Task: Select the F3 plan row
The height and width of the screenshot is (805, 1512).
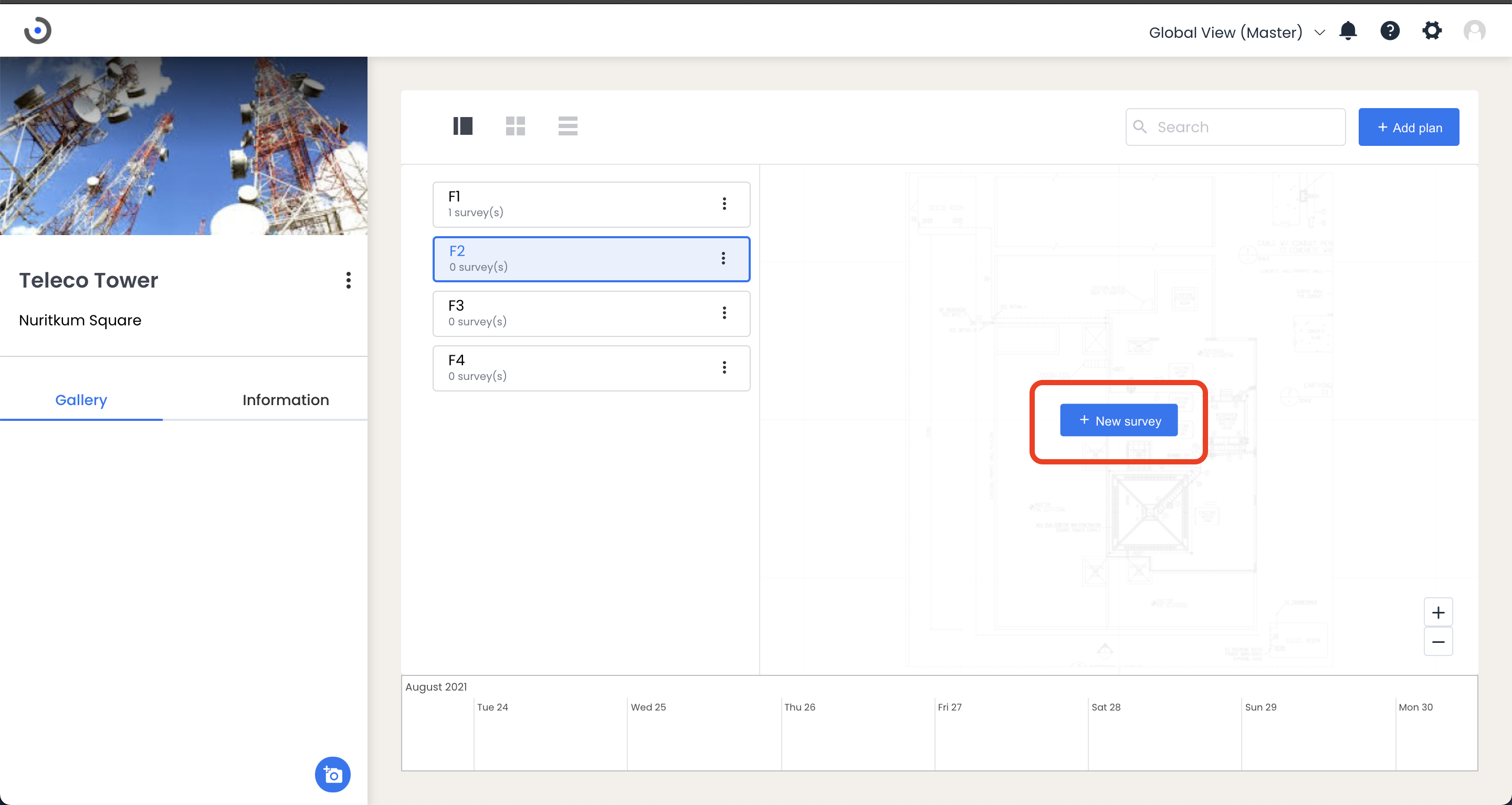Action: pos(591,313)
